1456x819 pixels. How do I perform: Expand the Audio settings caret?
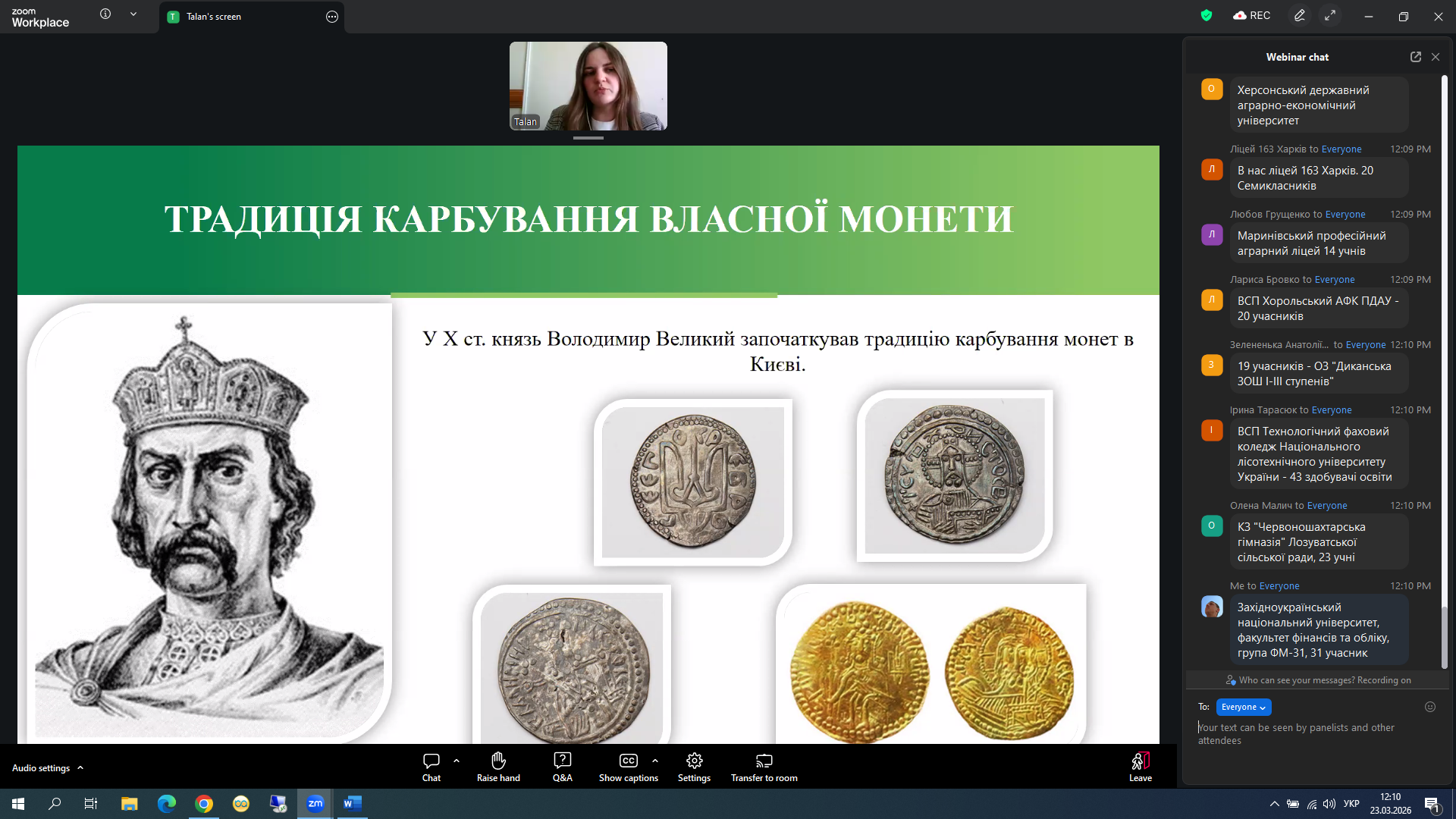[80, 768]
